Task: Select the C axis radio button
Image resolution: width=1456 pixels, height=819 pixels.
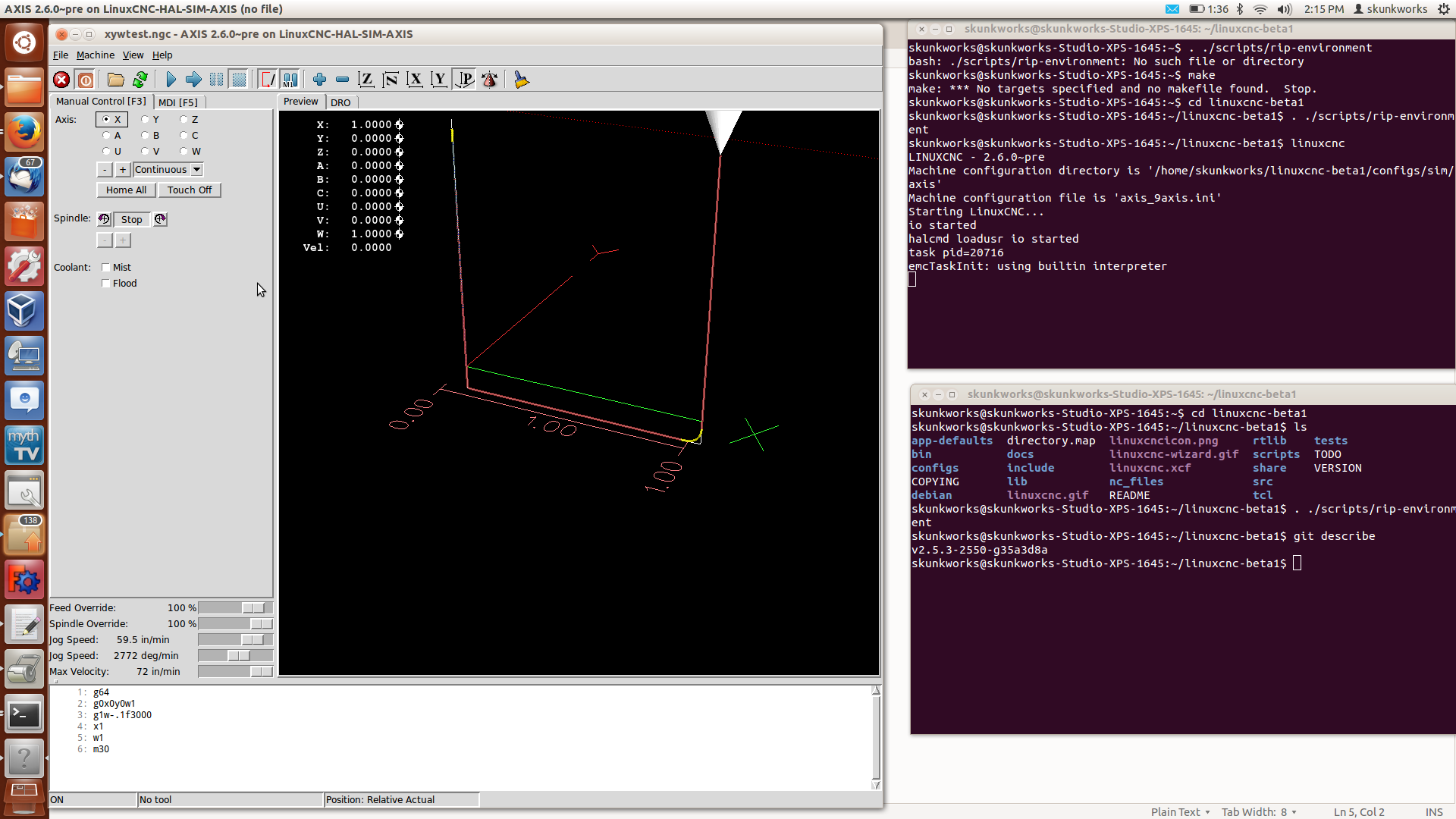Action: pos(189,135)
